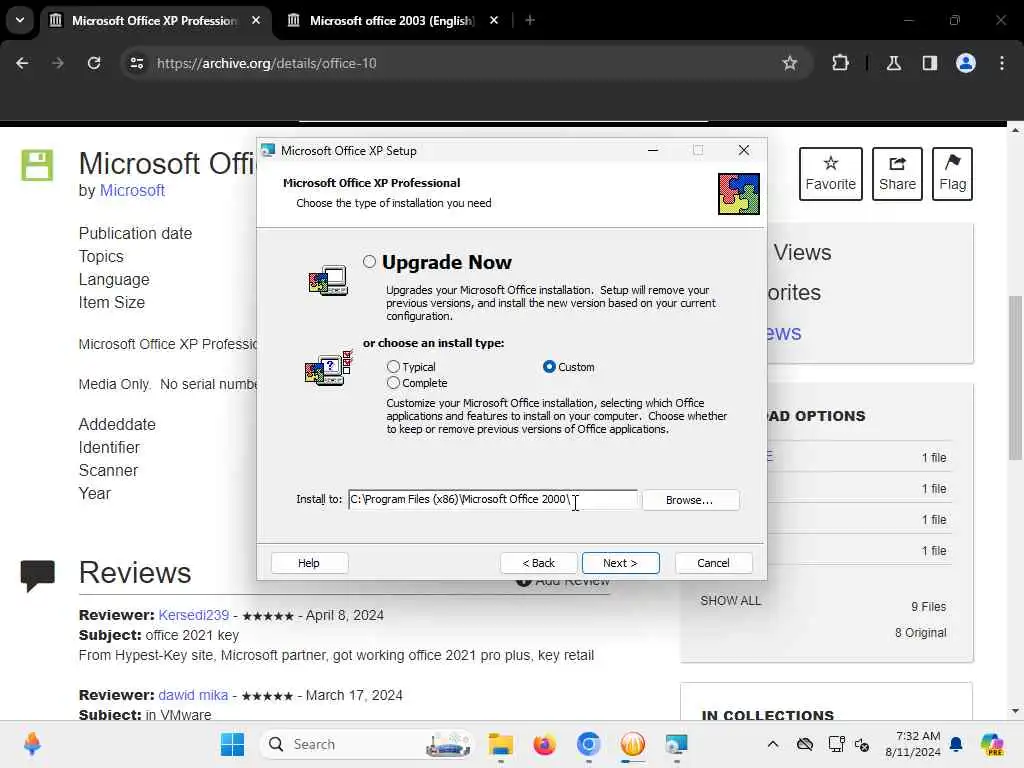Click the Help button in Setup

(309, 563)
